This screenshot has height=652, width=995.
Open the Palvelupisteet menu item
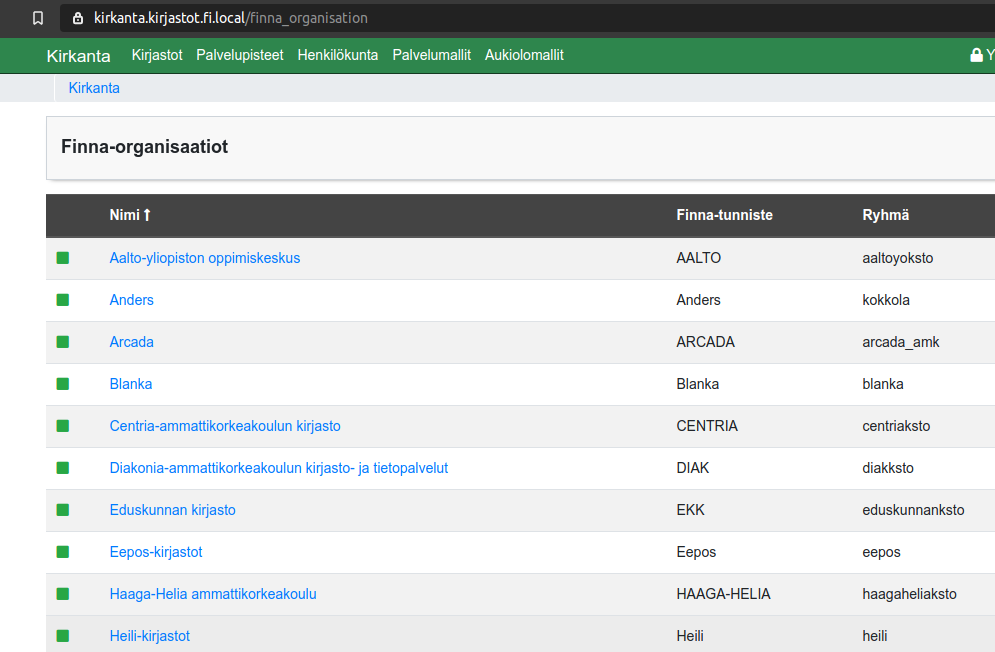pos(240,55)
